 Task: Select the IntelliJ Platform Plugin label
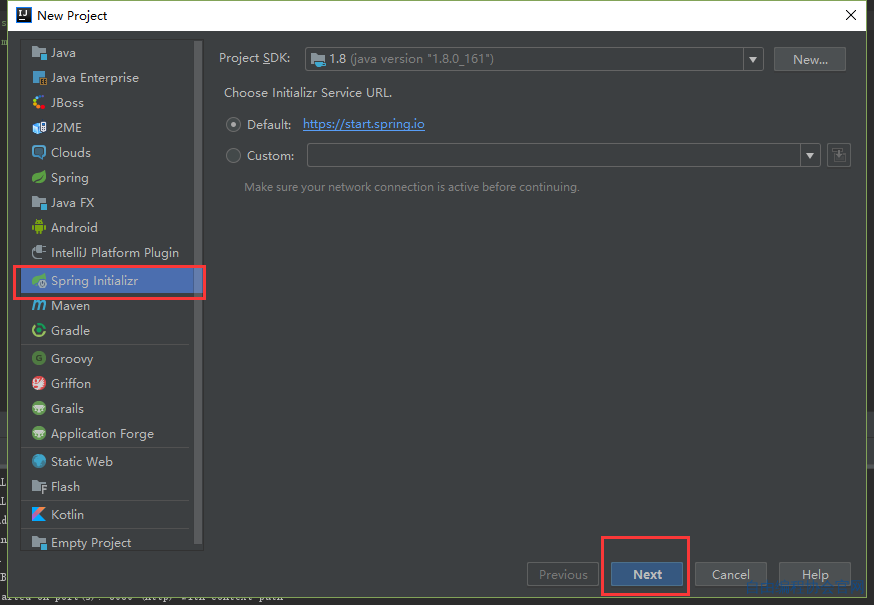pos(115,253)
